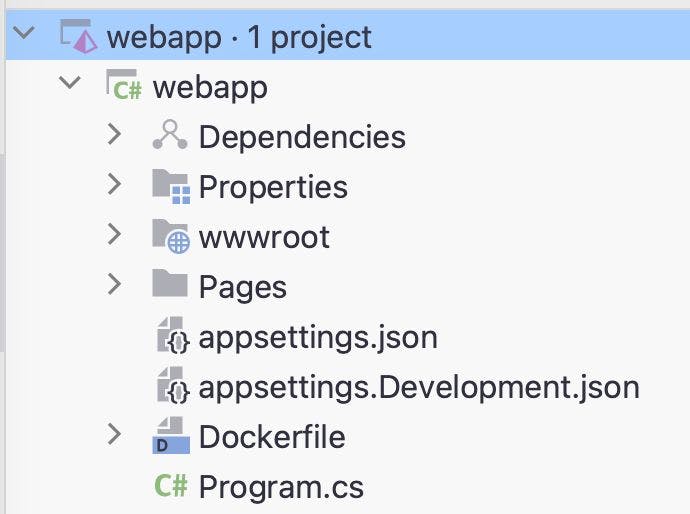690x514 pixels.
Task: Expand the Dockerfile node
Action: (x=114, y=435)
